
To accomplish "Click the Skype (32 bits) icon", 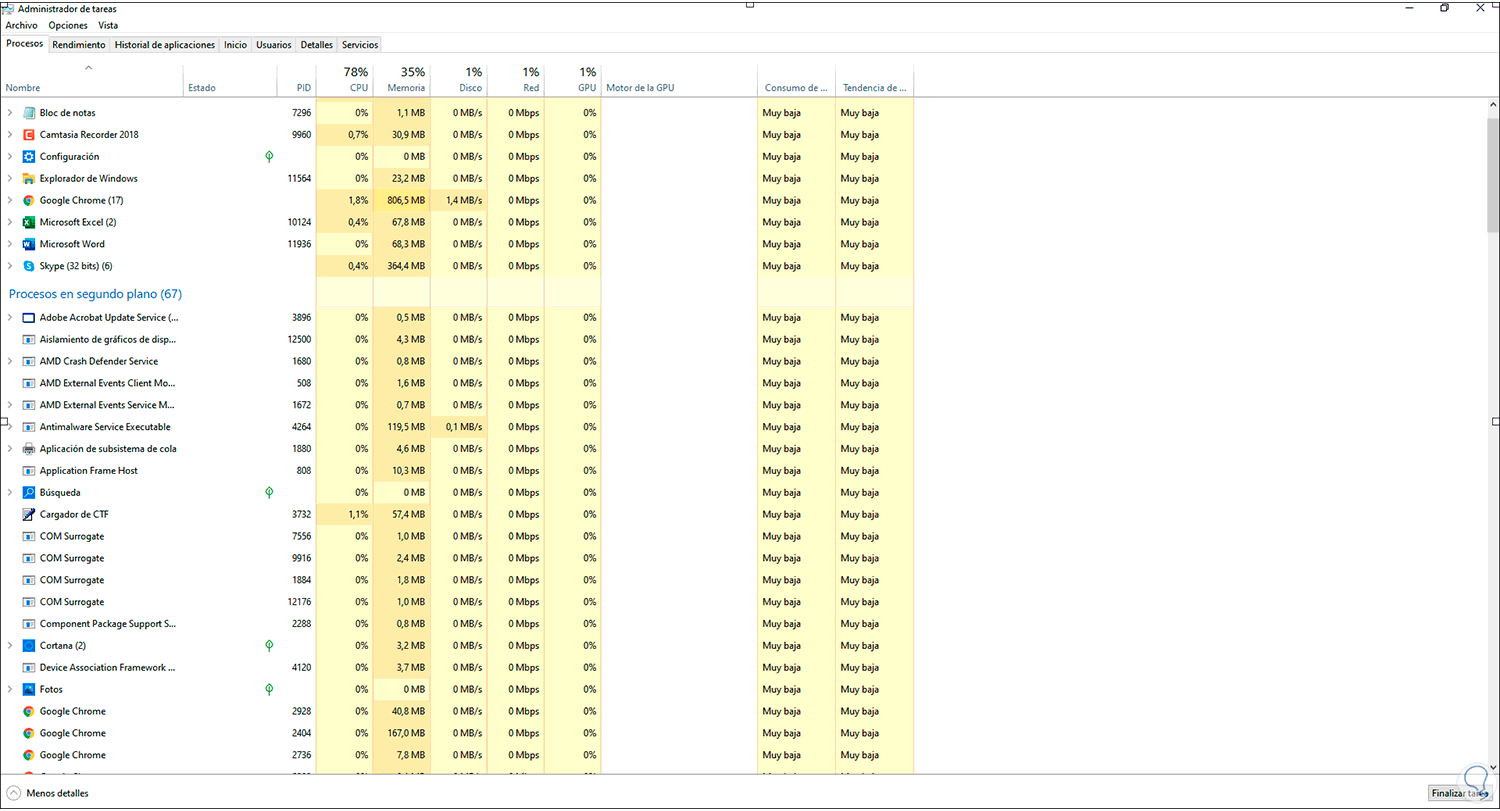I will (x=28, y=266).
